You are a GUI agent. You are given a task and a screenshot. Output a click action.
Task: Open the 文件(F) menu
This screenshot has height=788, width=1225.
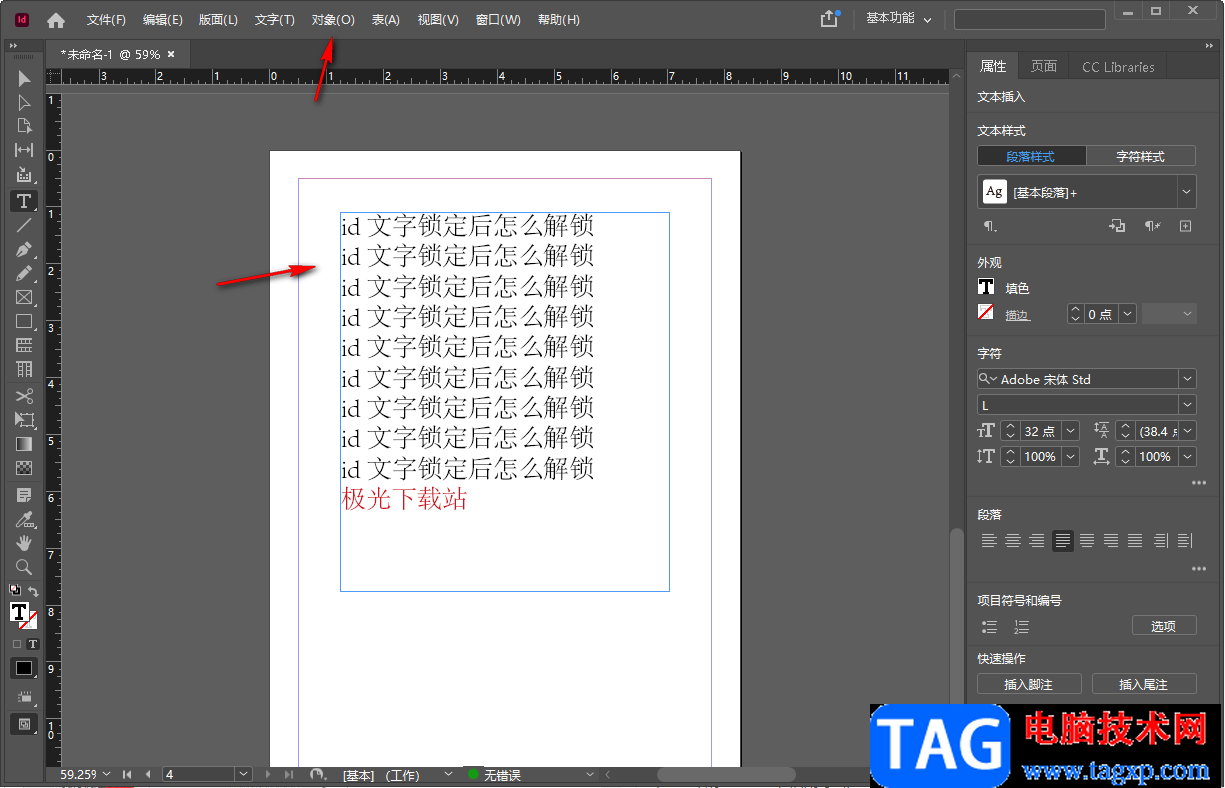point(106,20)
